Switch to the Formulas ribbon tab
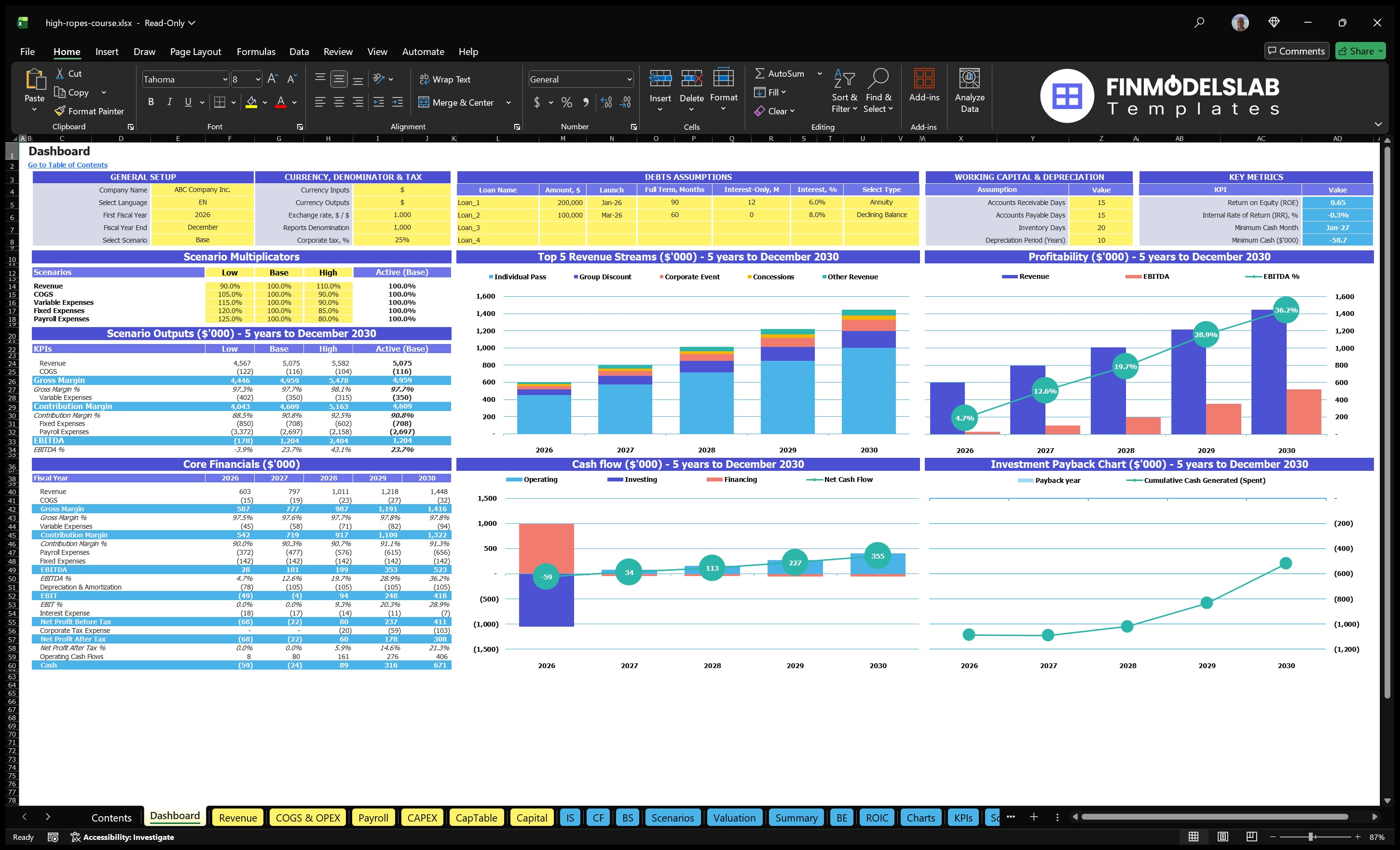 pos(256,51)
